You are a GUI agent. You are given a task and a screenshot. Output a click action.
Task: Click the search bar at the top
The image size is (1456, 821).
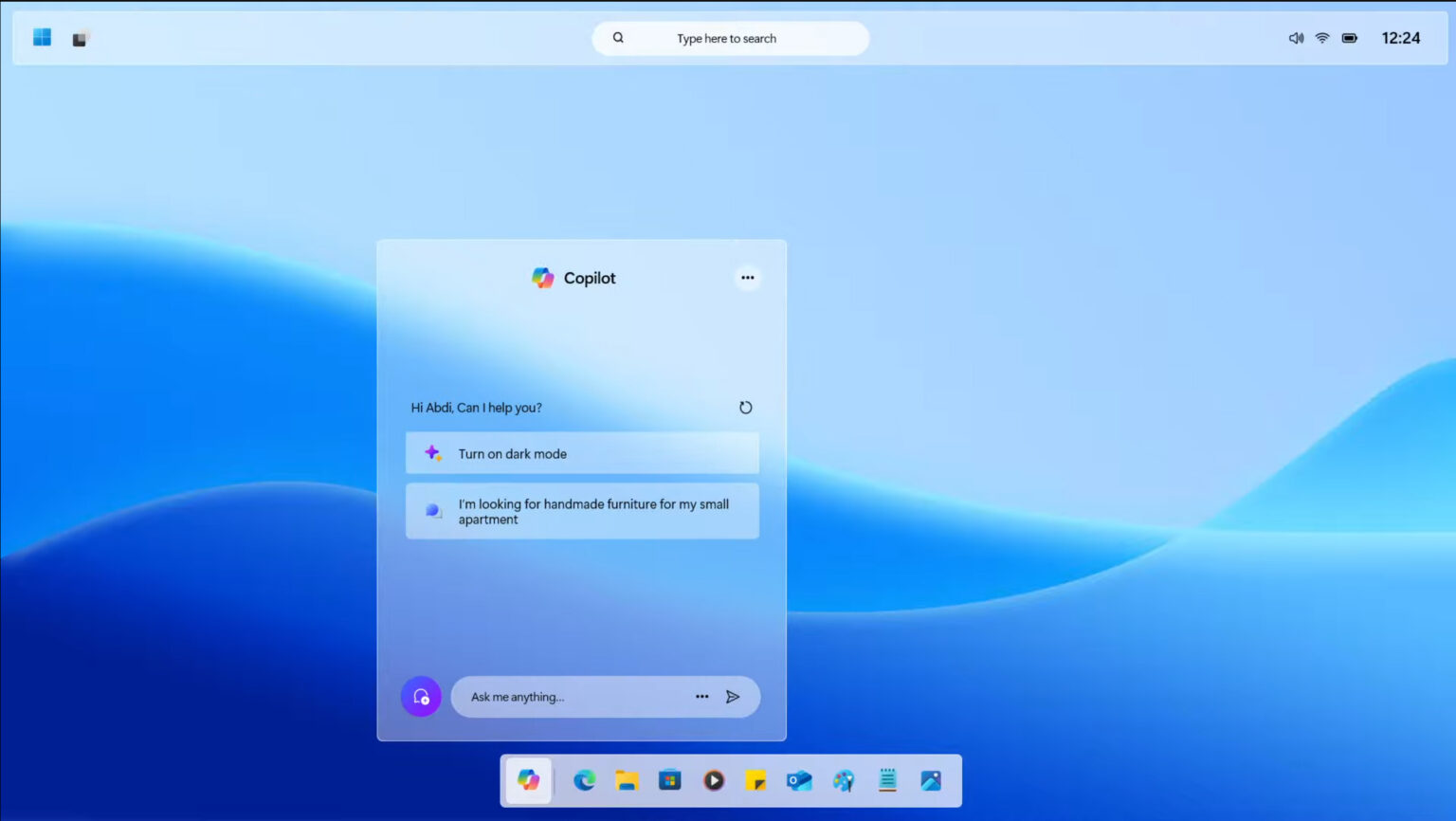point(730,38)
